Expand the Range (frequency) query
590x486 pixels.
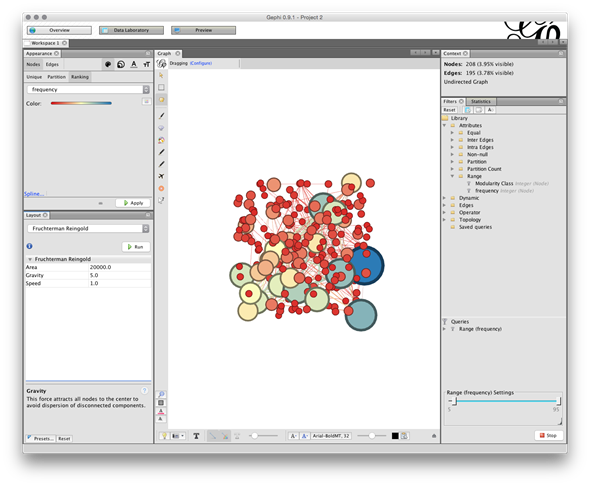(445, 329)
